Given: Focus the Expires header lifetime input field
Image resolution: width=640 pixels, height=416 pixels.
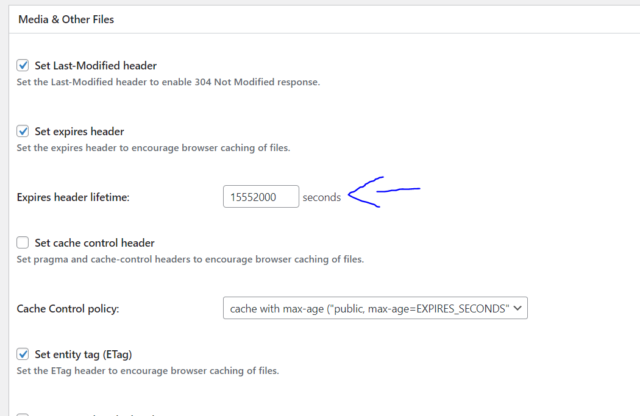Looking at the screenshot, I should coord(261,197).
